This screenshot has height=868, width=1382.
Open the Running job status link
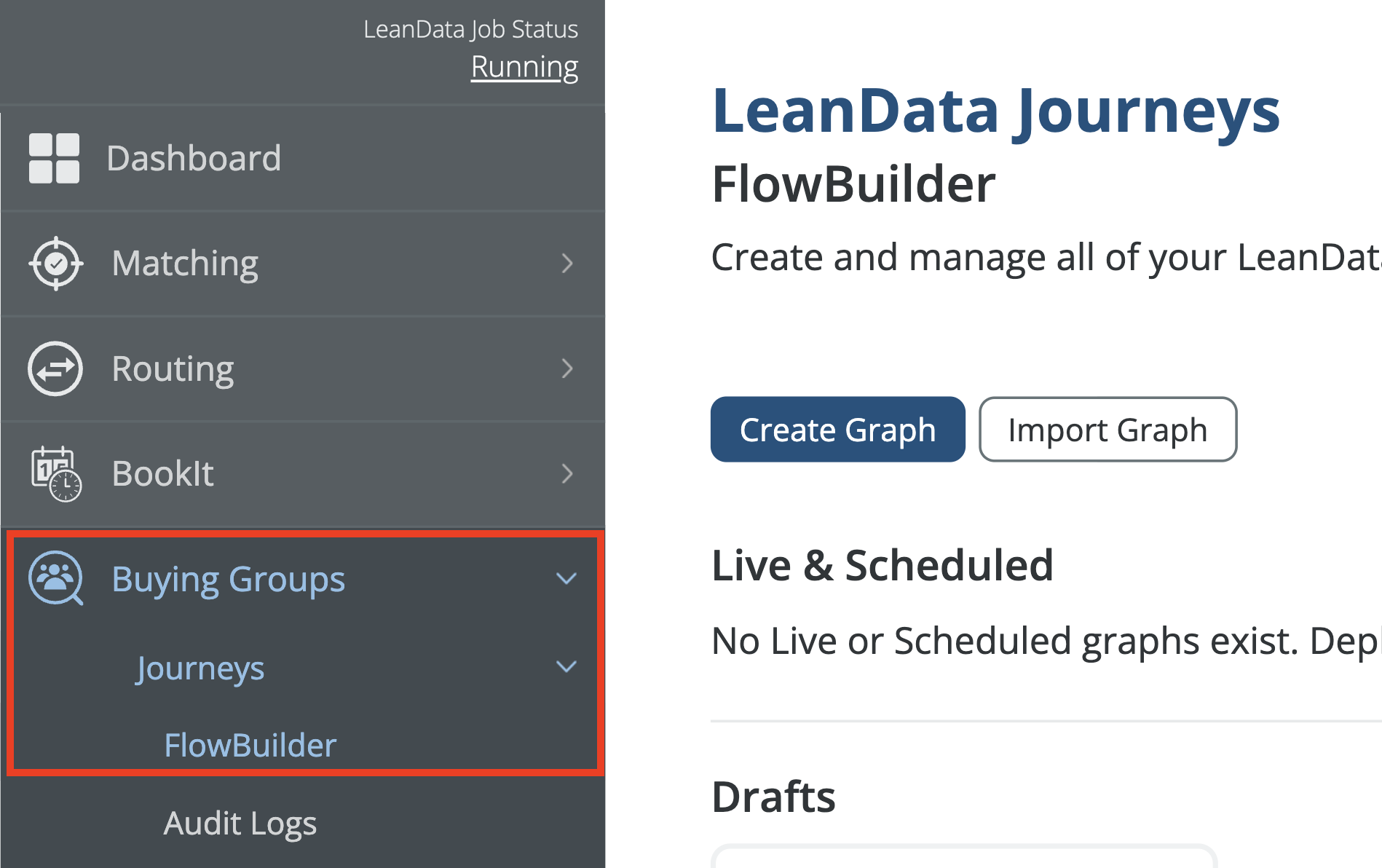tap(524, 67)
